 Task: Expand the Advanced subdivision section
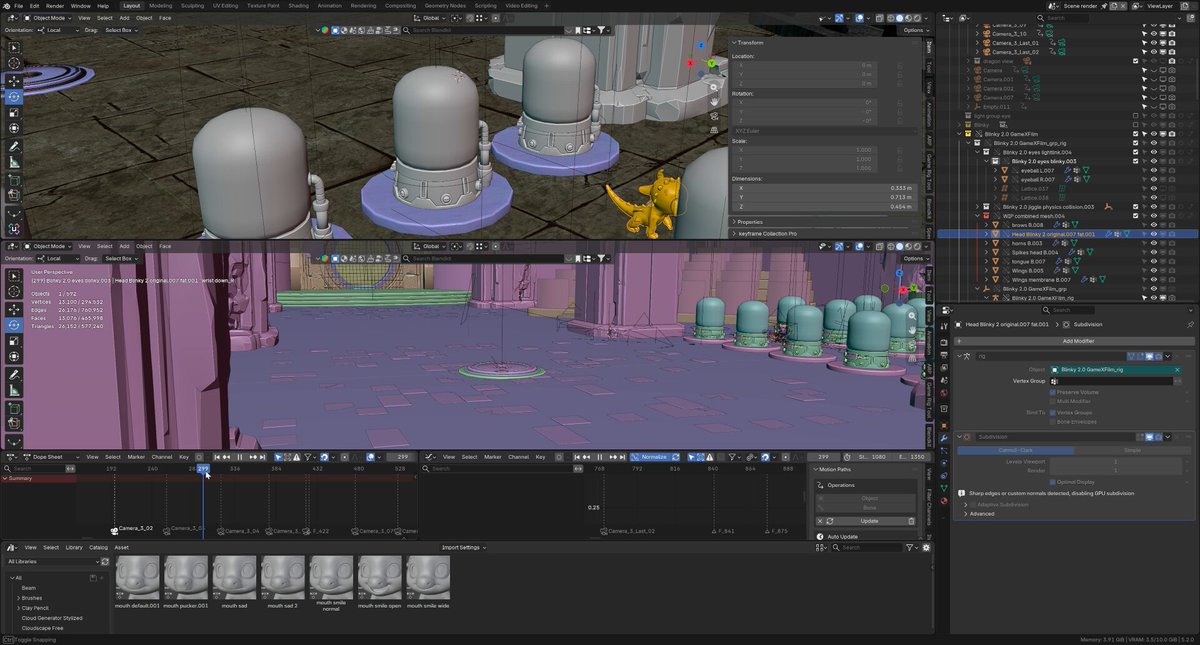pyautogui.click(x=981, y=514)
